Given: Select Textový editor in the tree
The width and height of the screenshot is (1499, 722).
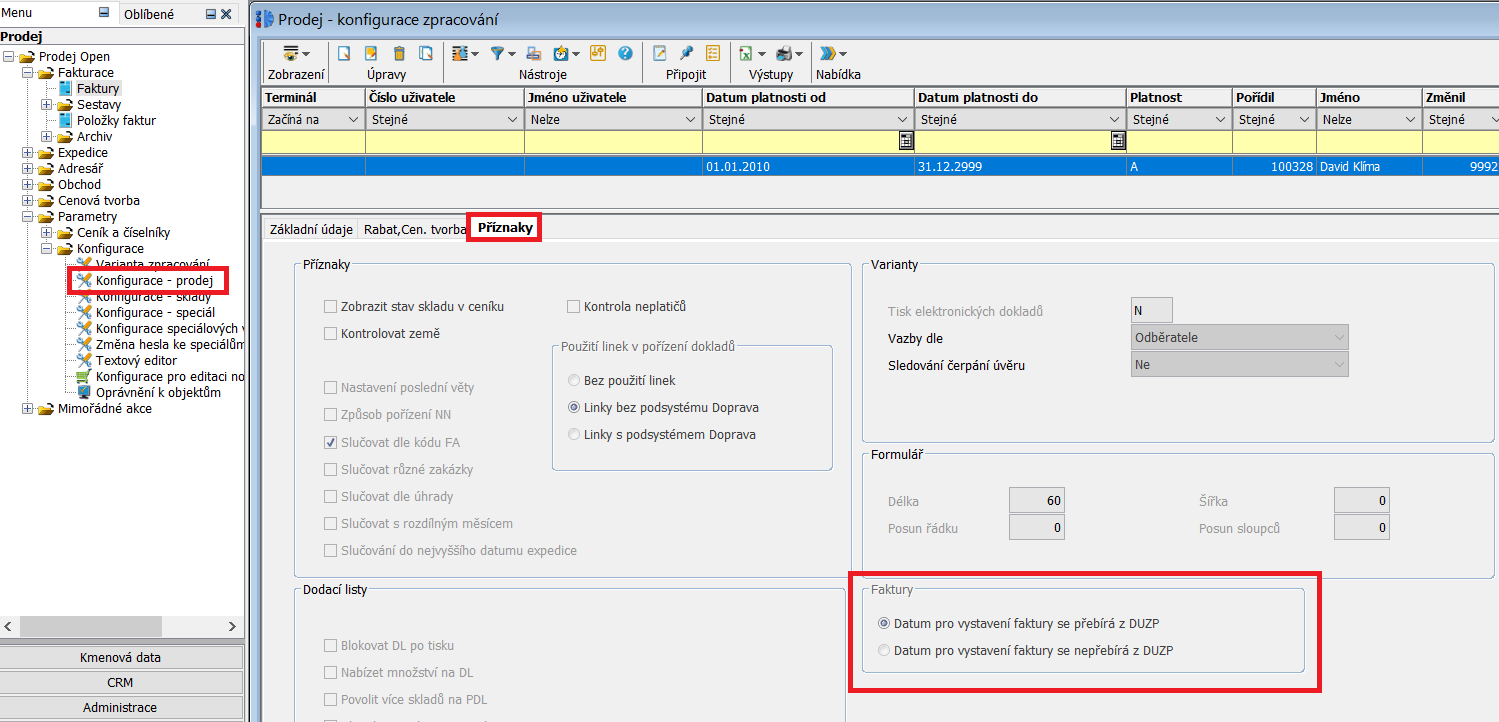Looking at the screenshot, I should click(x=136, y=361).
